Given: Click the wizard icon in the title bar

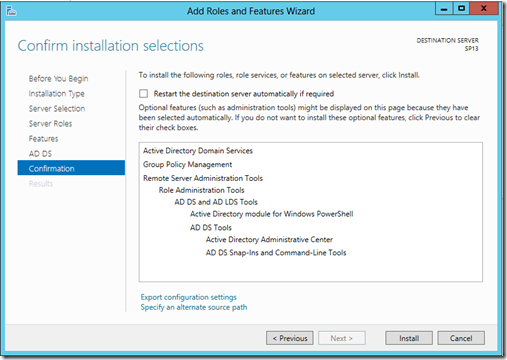Looking at the screenshot, I should click(x=11, y=11).
